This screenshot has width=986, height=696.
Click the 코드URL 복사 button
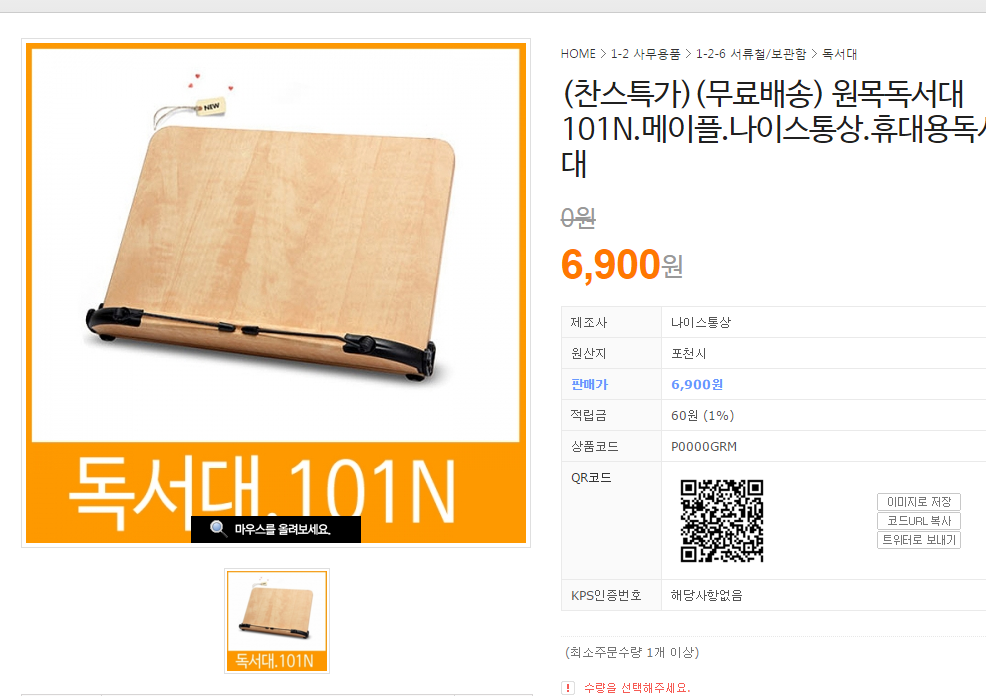(x=919, y=521)
